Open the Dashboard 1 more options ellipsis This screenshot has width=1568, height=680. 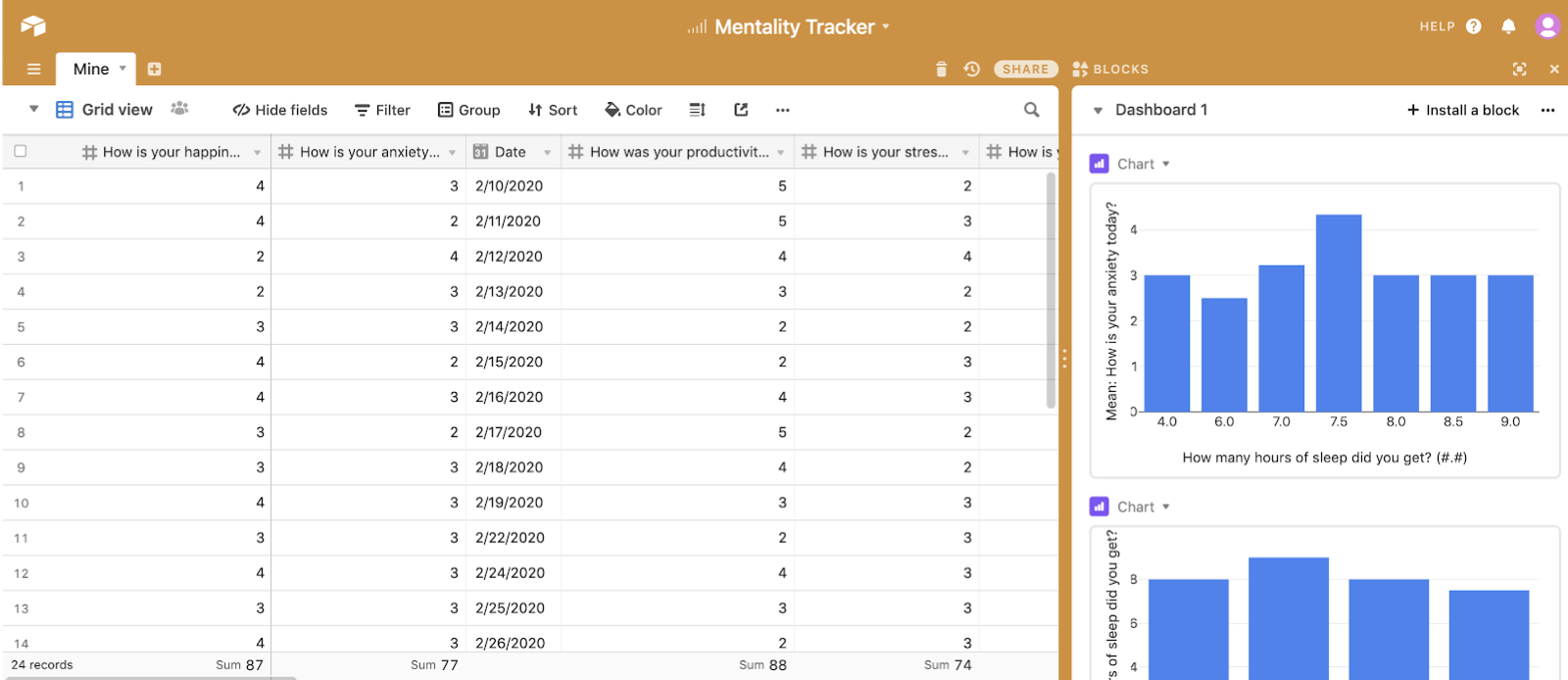click(x=1547, y=110)
